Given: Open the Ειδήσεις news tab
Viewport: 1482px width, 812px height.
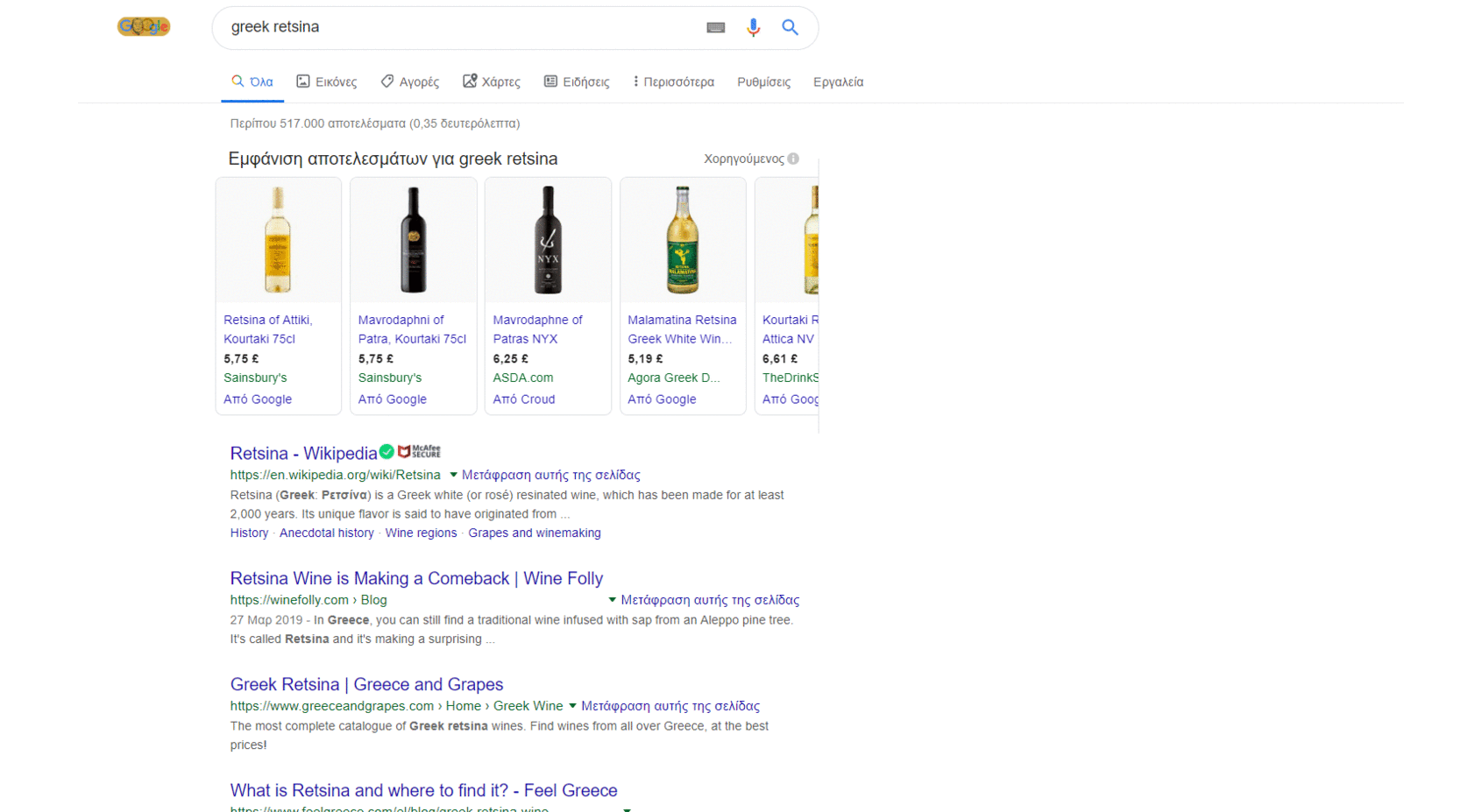Looking at the screenshot, I should point(577,81).
